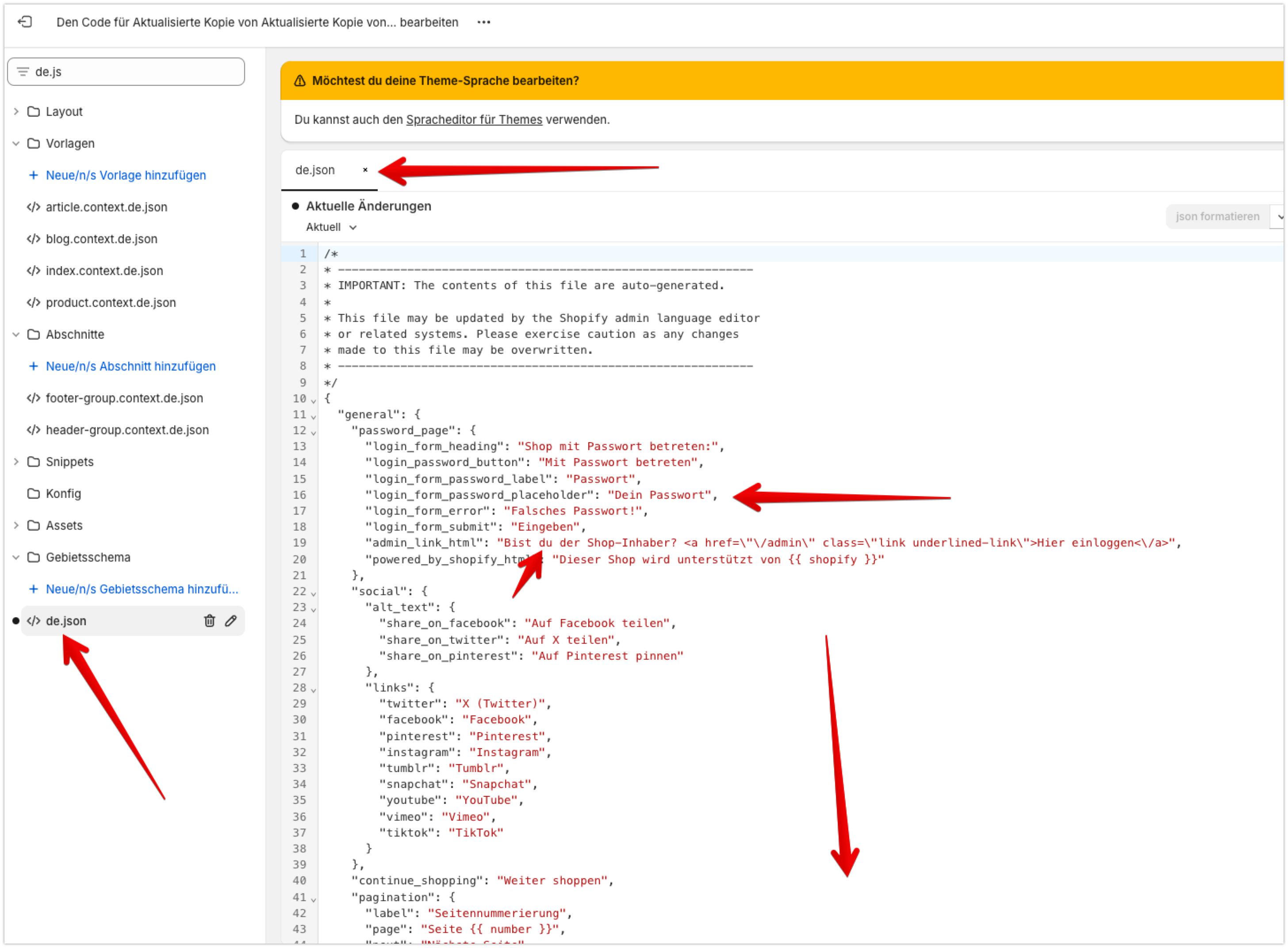Expand the Snippets folder
Screen dimensions: 1288x948
point(16,461)
